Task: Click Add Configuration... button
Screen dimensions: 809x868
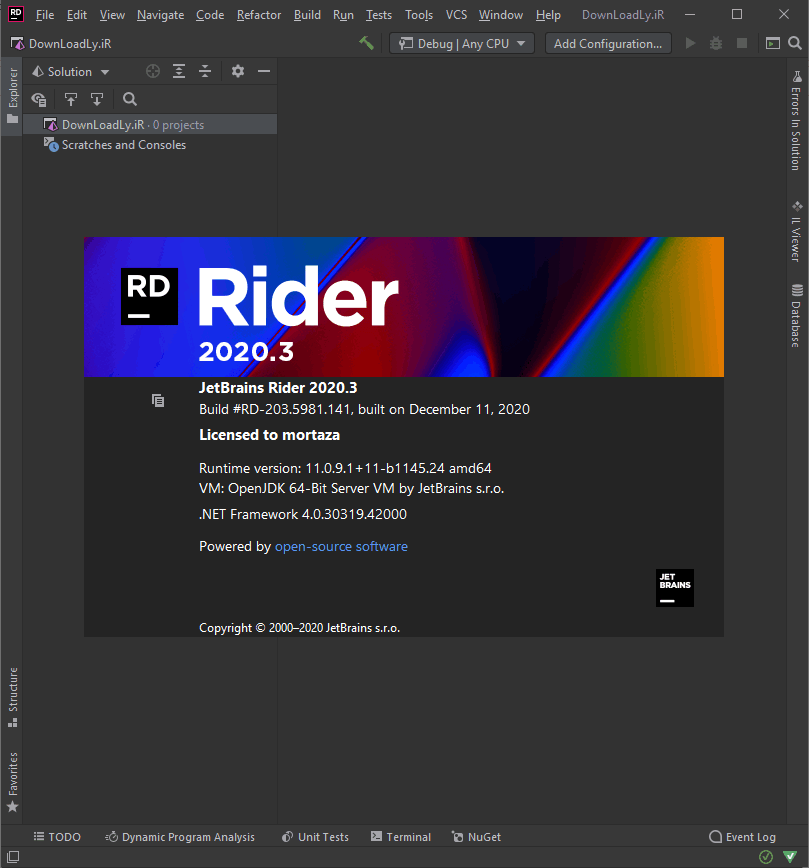Action: coord(608,43)
